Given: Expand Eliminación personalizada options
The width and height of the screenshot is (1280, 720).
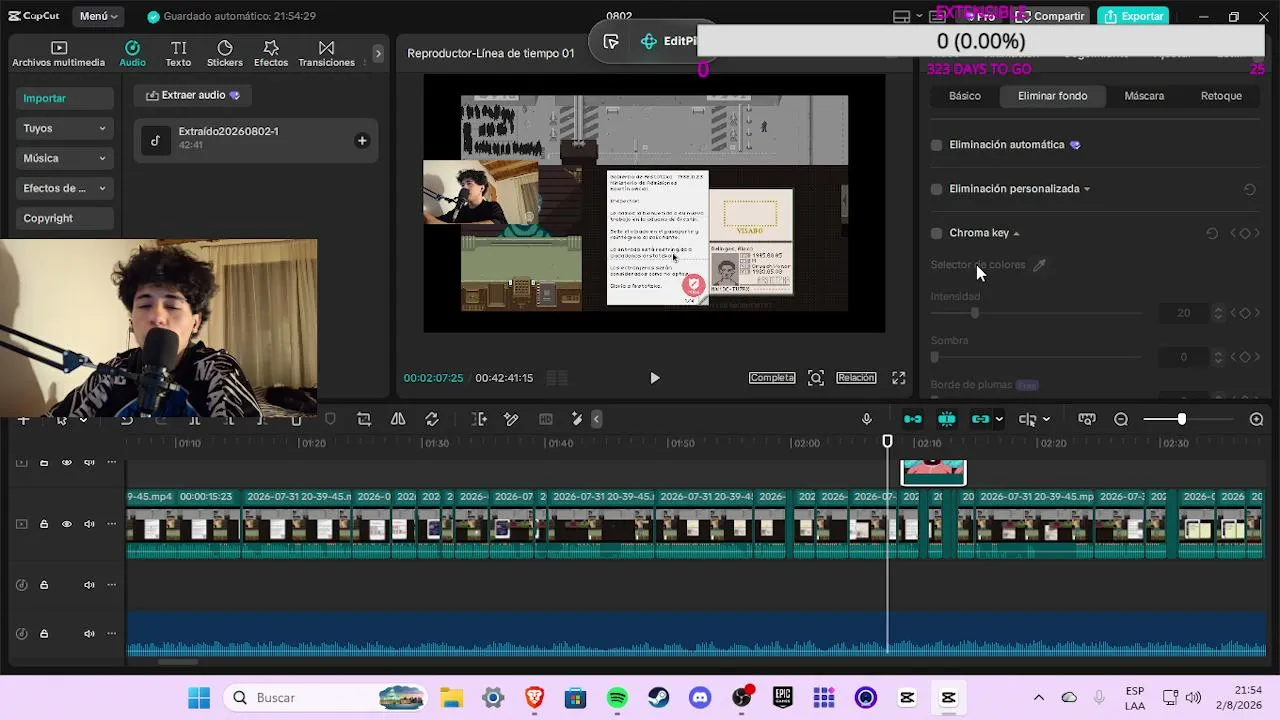Looking at the screenshot, I should [1087, 189].
